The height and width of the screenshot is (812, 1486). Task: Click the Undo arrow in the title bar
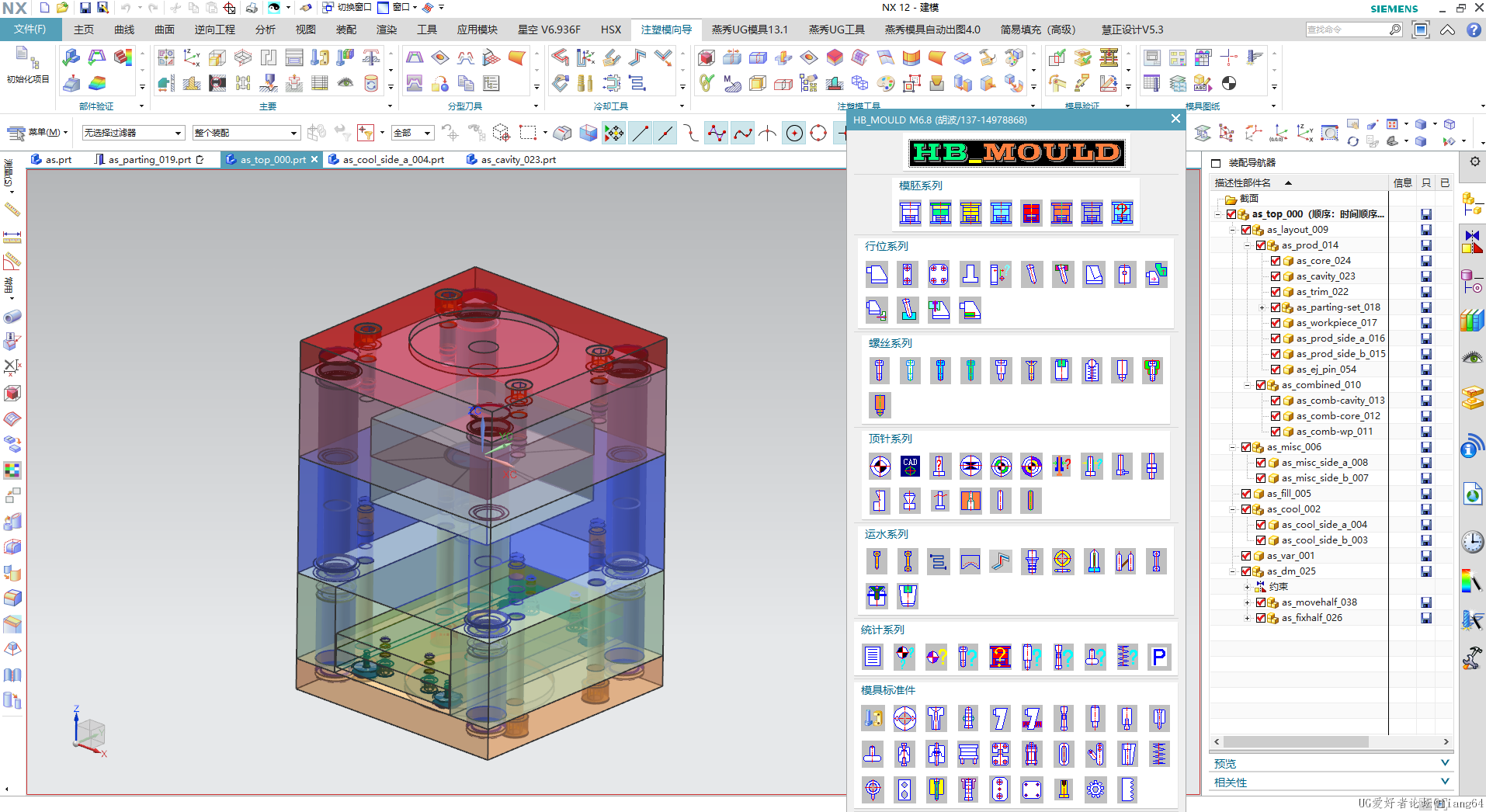[125, 8]
